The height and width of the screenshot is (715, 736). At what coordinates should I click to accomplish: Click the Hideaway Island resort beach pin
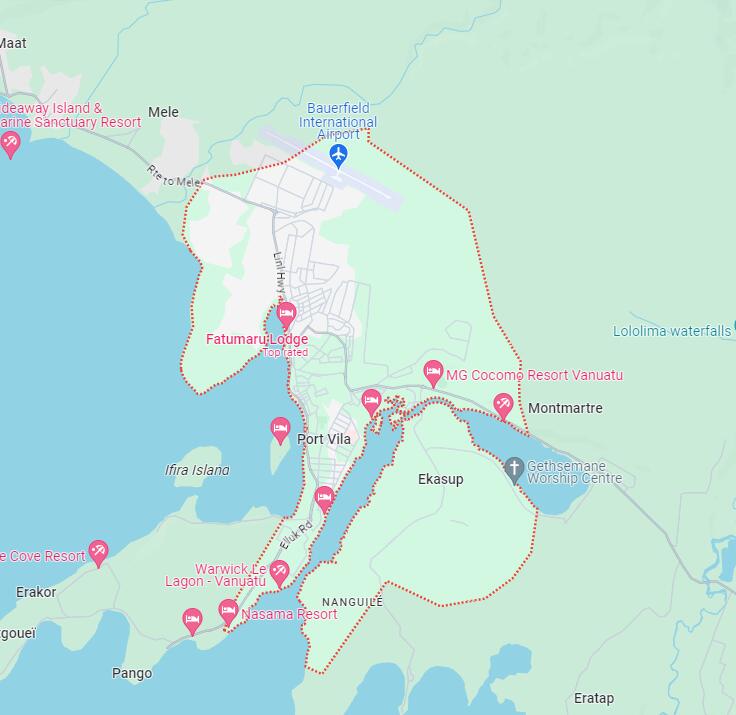click(10, 145)
